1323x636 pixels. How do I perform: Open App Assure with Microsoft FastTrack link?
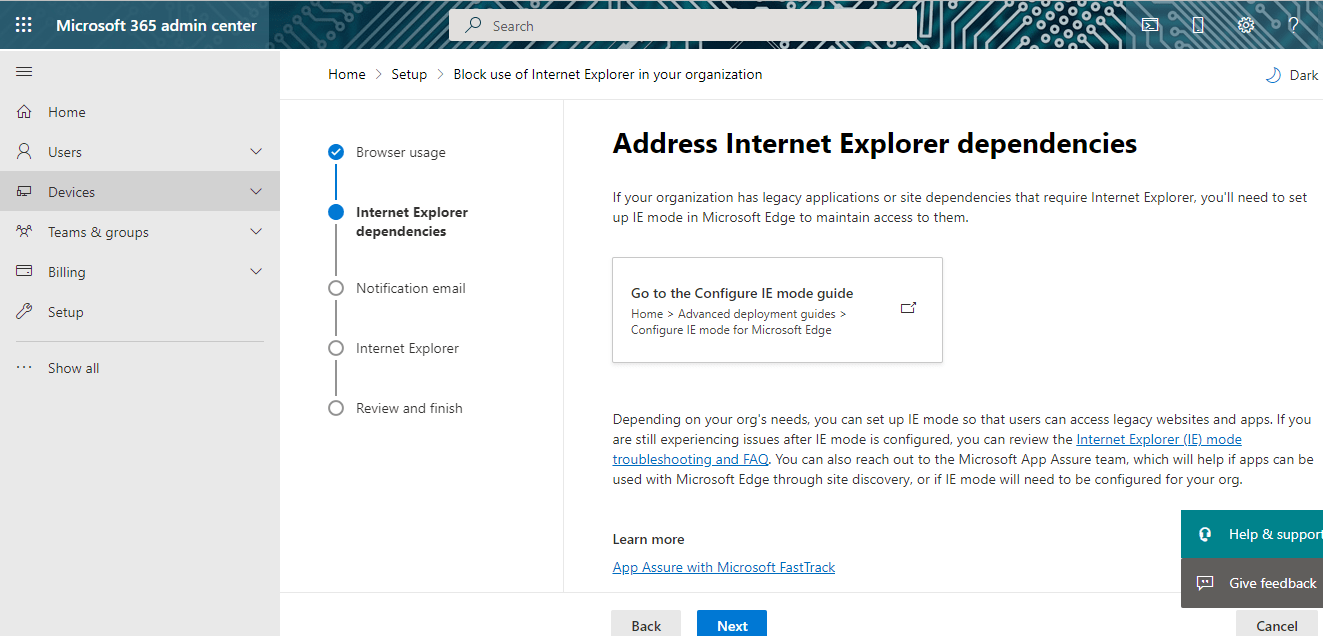(x=724, y=567)
